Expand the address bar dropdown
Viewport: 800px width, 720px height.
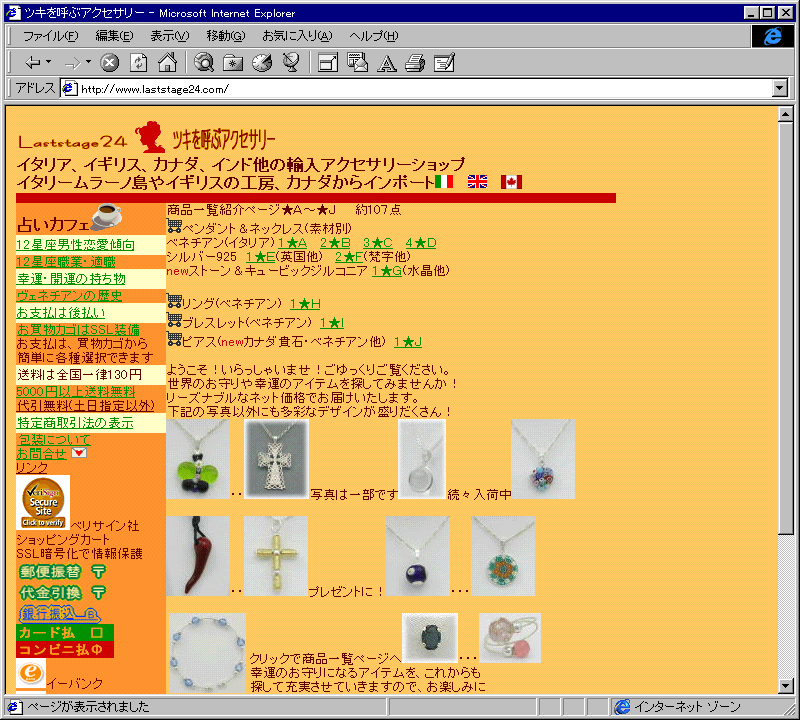(779, 88)
